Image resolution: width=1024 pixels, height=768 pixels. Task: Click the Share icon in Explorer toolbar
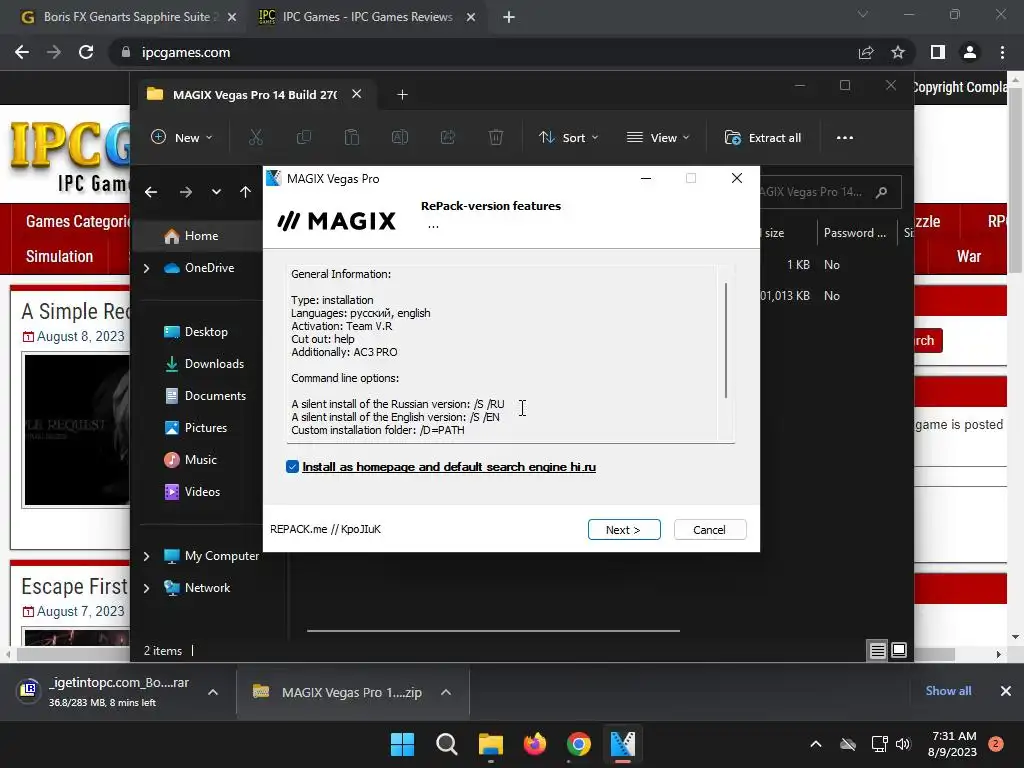coord(448,138)
